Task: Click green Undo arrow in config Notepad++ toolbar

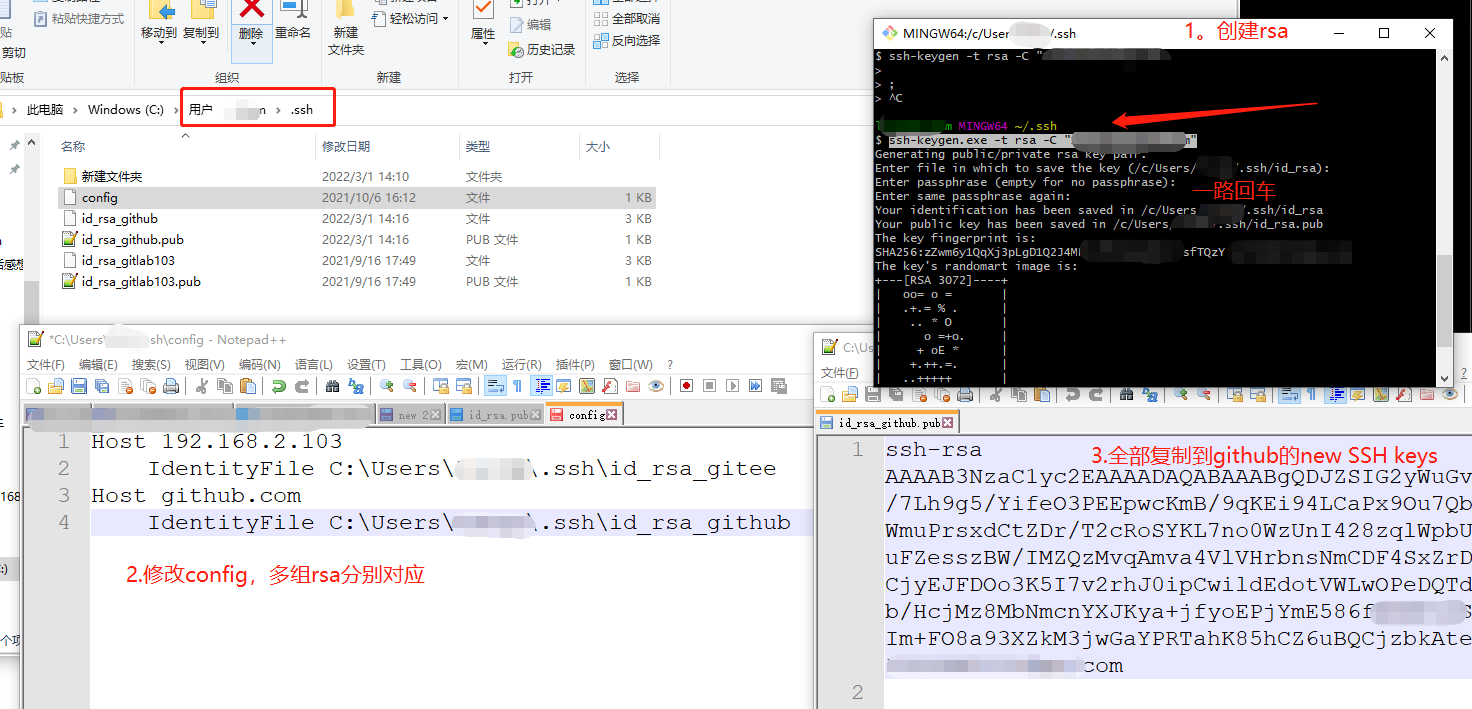Action: pyautogui.click(x=278, y=386)
